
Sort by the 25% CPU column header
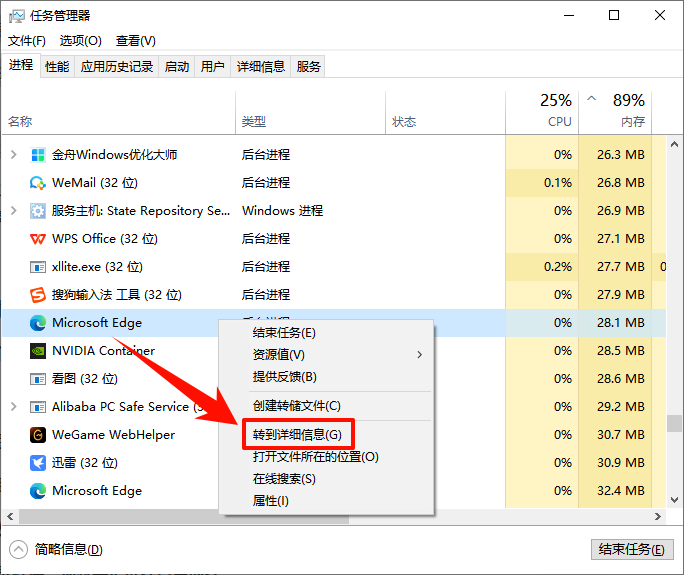click(x=542, y=113)
